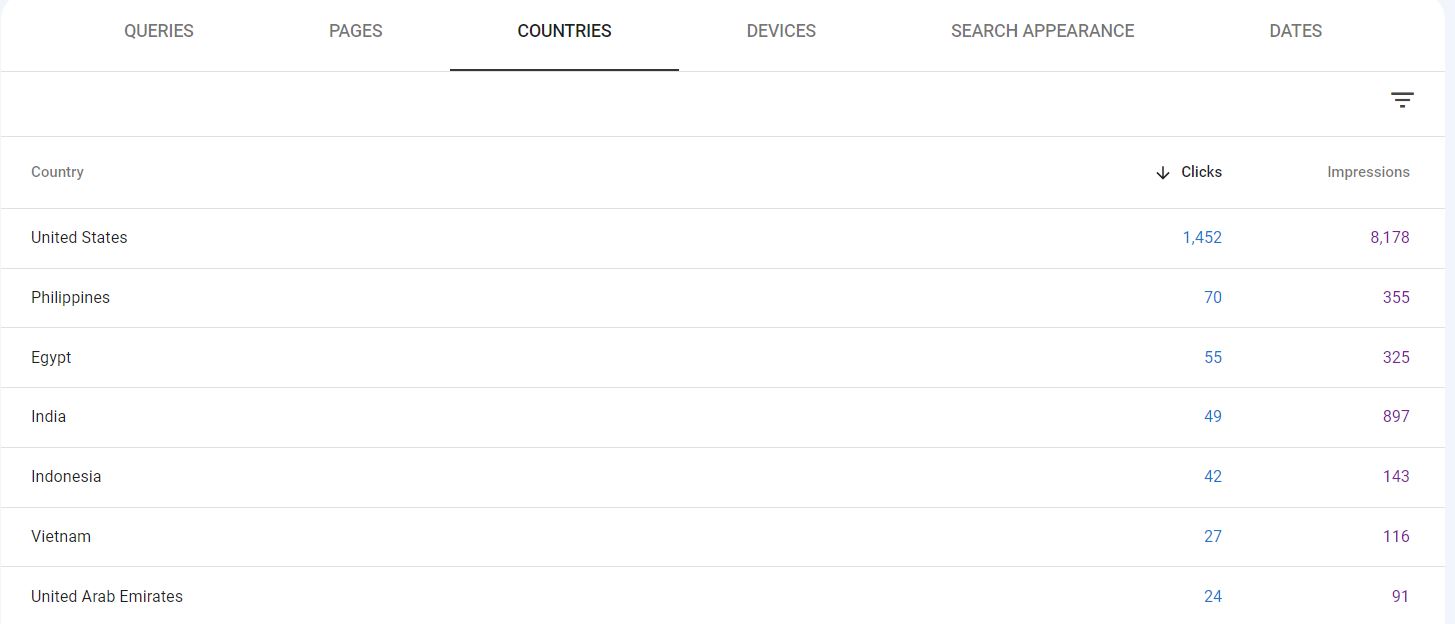Click the 8,178 impressions value

point(1390,238)
